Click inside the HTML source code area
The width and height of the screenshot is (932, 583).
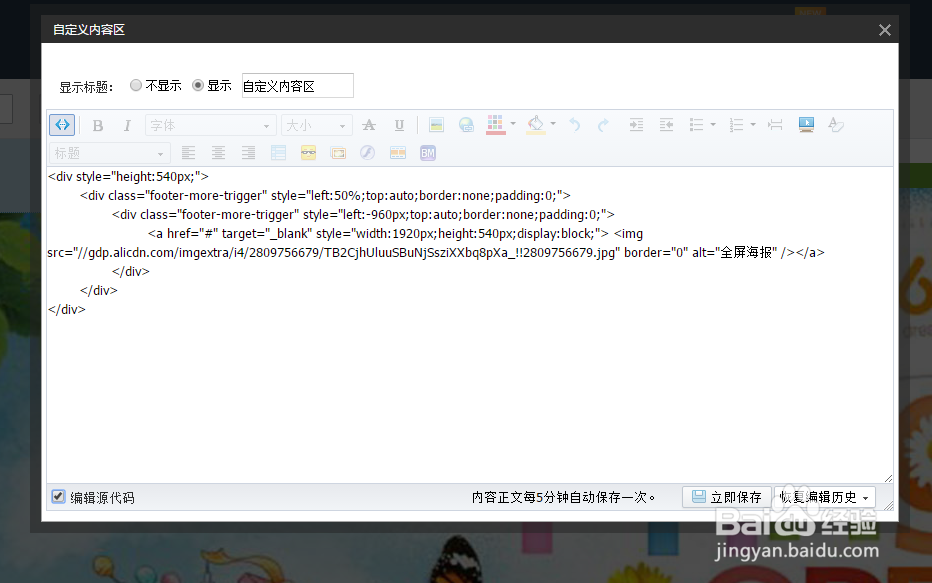coord(470,324)
